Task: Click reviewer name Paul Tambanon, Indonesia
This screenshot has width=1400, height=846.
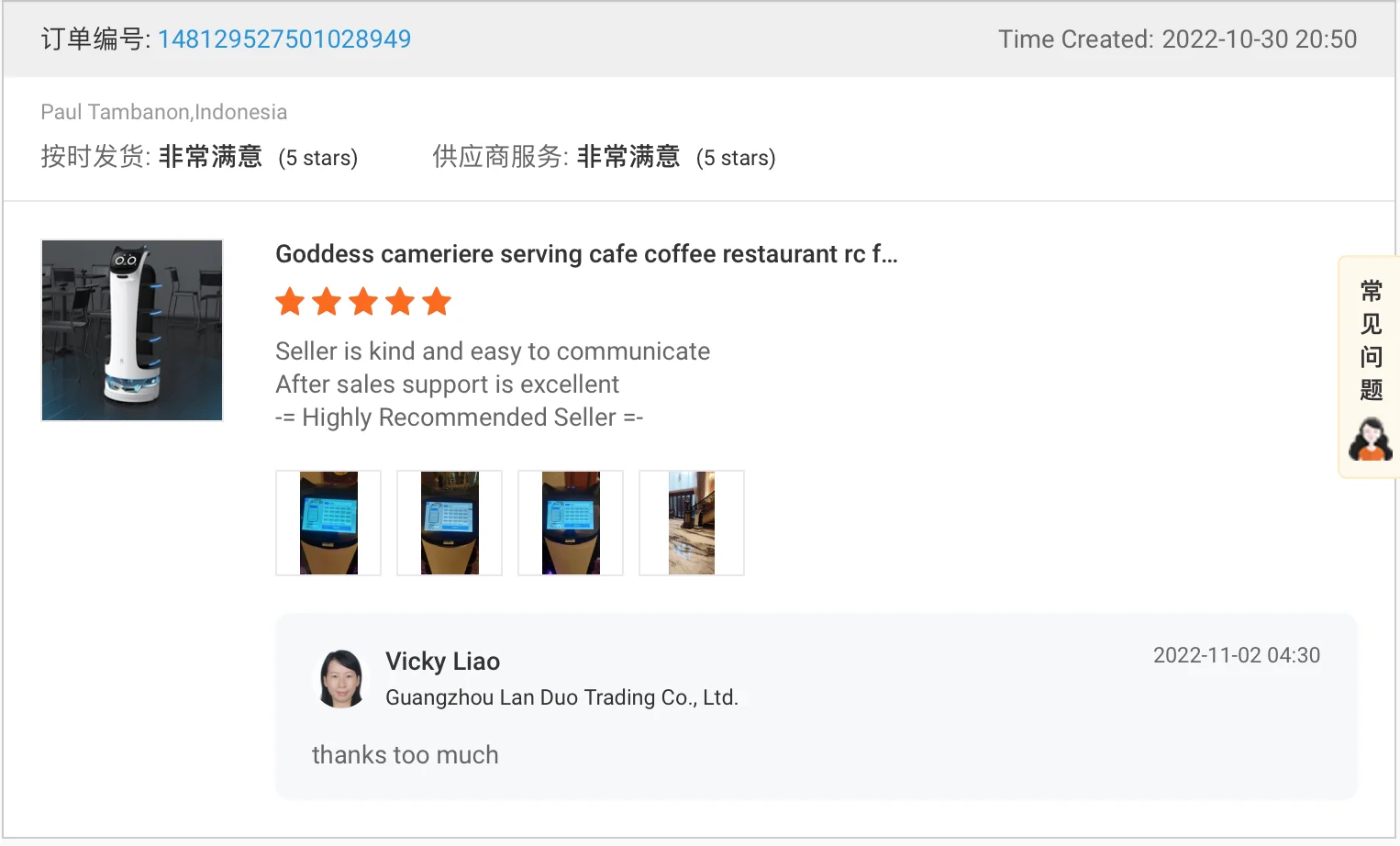Action: click(x=164, y=112)
